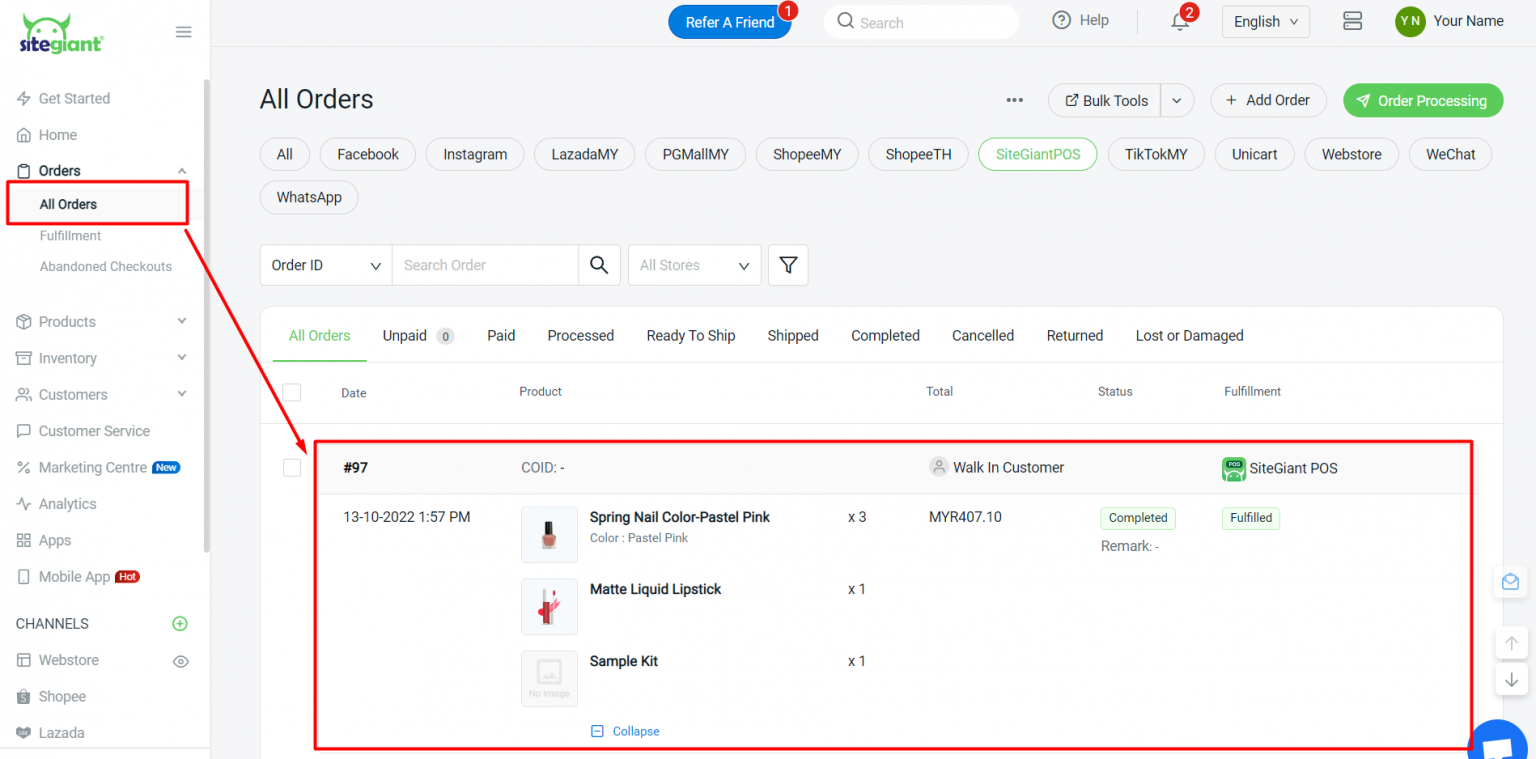Open the filter funnel beside All Stores
Screen dimensions: 1536x759
[x=788, y=264]
